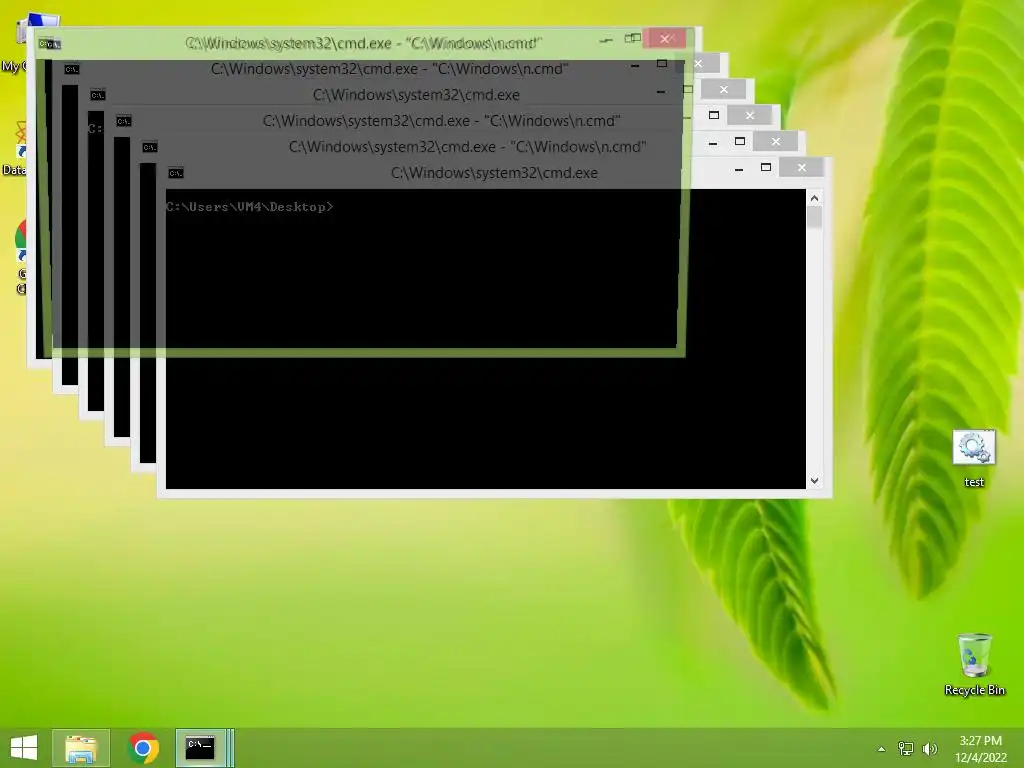Viewport: 1024px width, 768px height.
Task: Maximize the translucent green cmd window
Action: (x=632, y=39)
